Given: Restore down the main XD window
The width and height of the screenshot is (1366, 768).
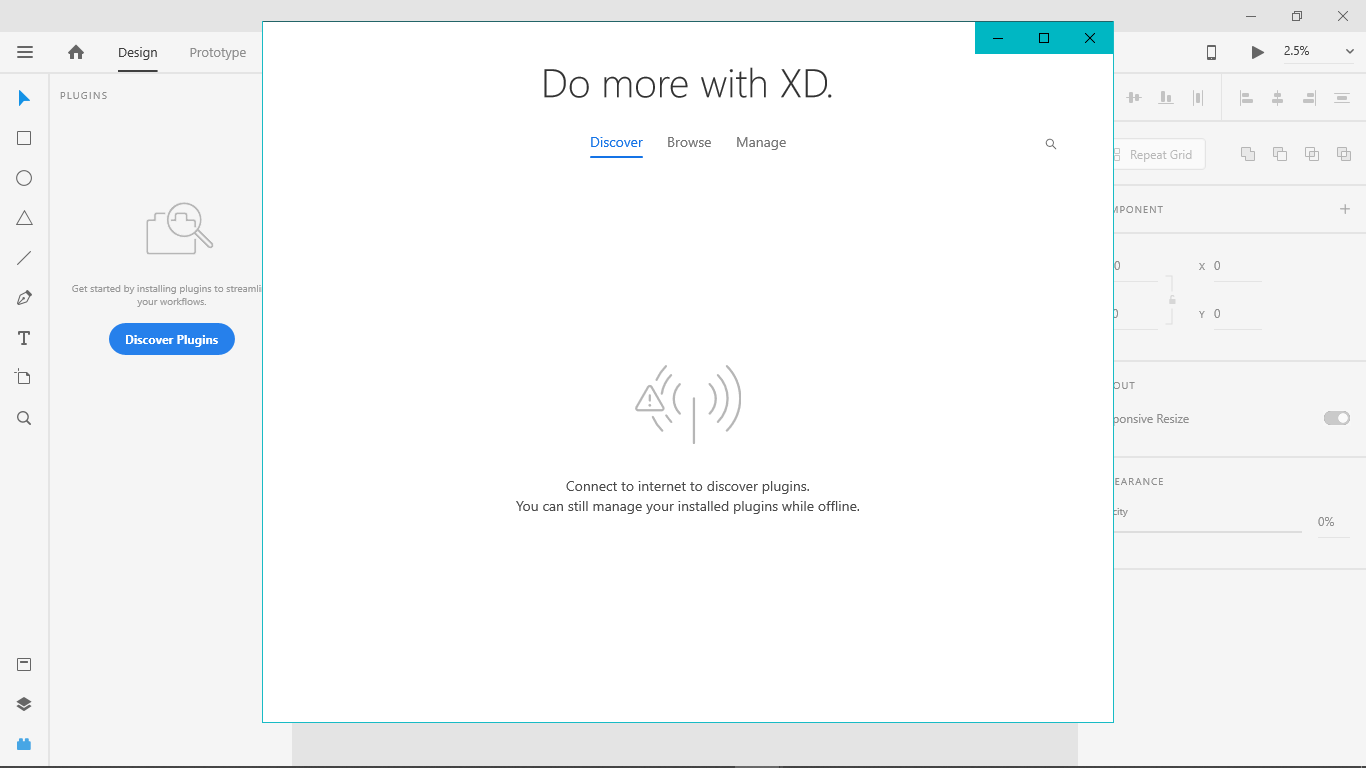Looking at the screenshot, I should (1297, 16).
